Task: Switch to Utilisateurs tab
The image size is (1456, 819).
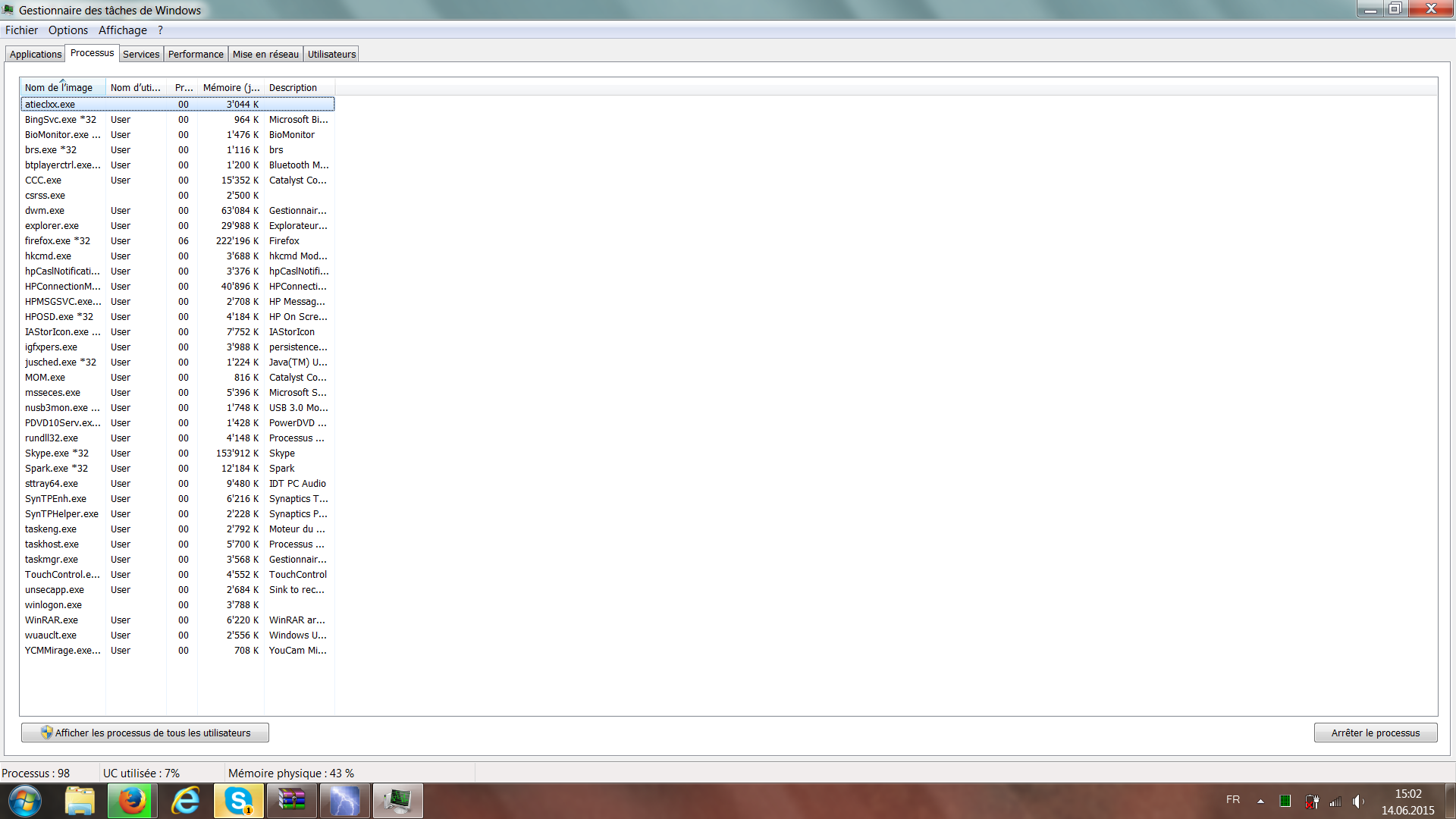Action: coord(331,54)
